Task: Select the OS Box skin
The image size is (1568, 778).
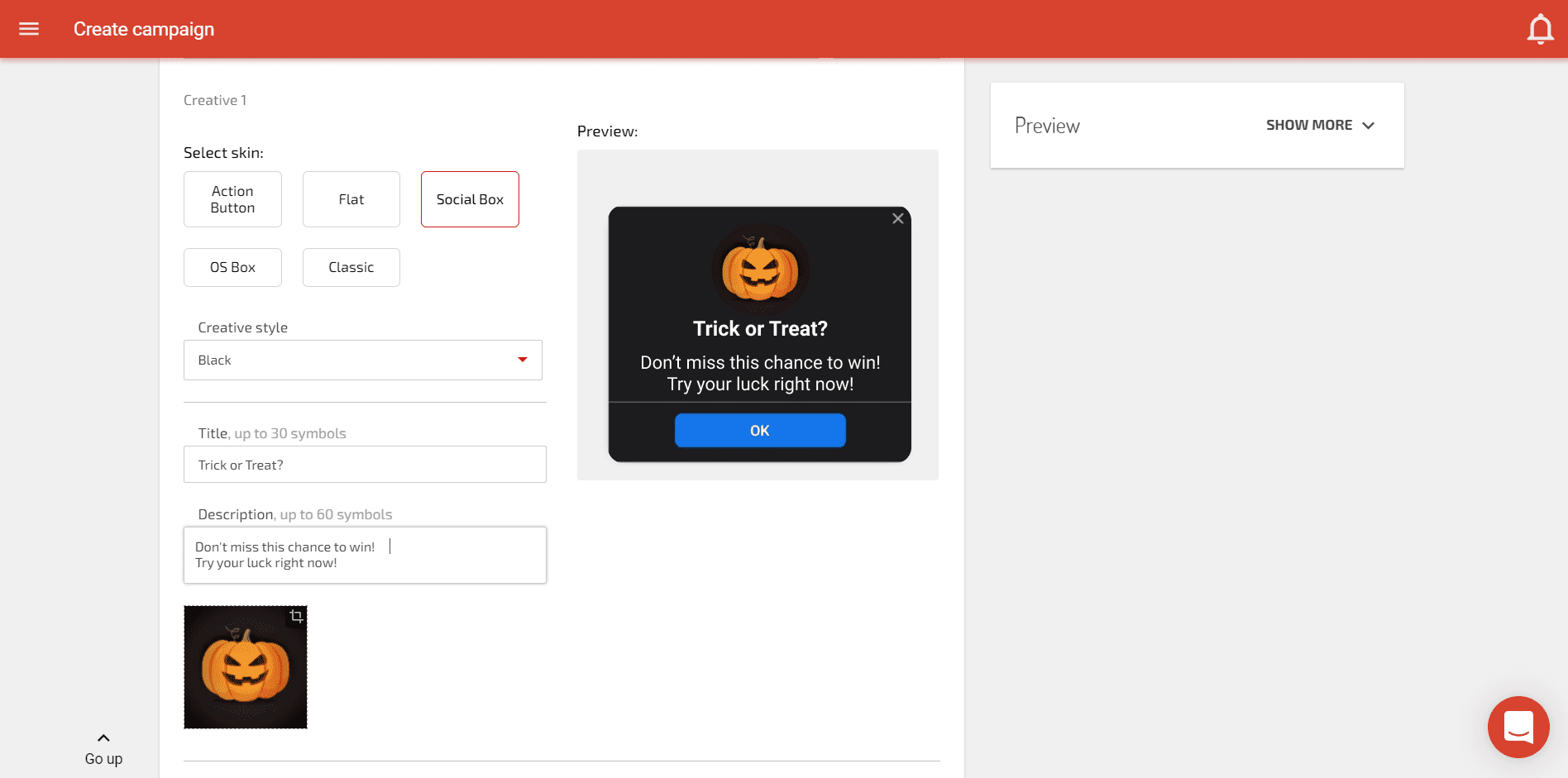Action: pos(232,267)
